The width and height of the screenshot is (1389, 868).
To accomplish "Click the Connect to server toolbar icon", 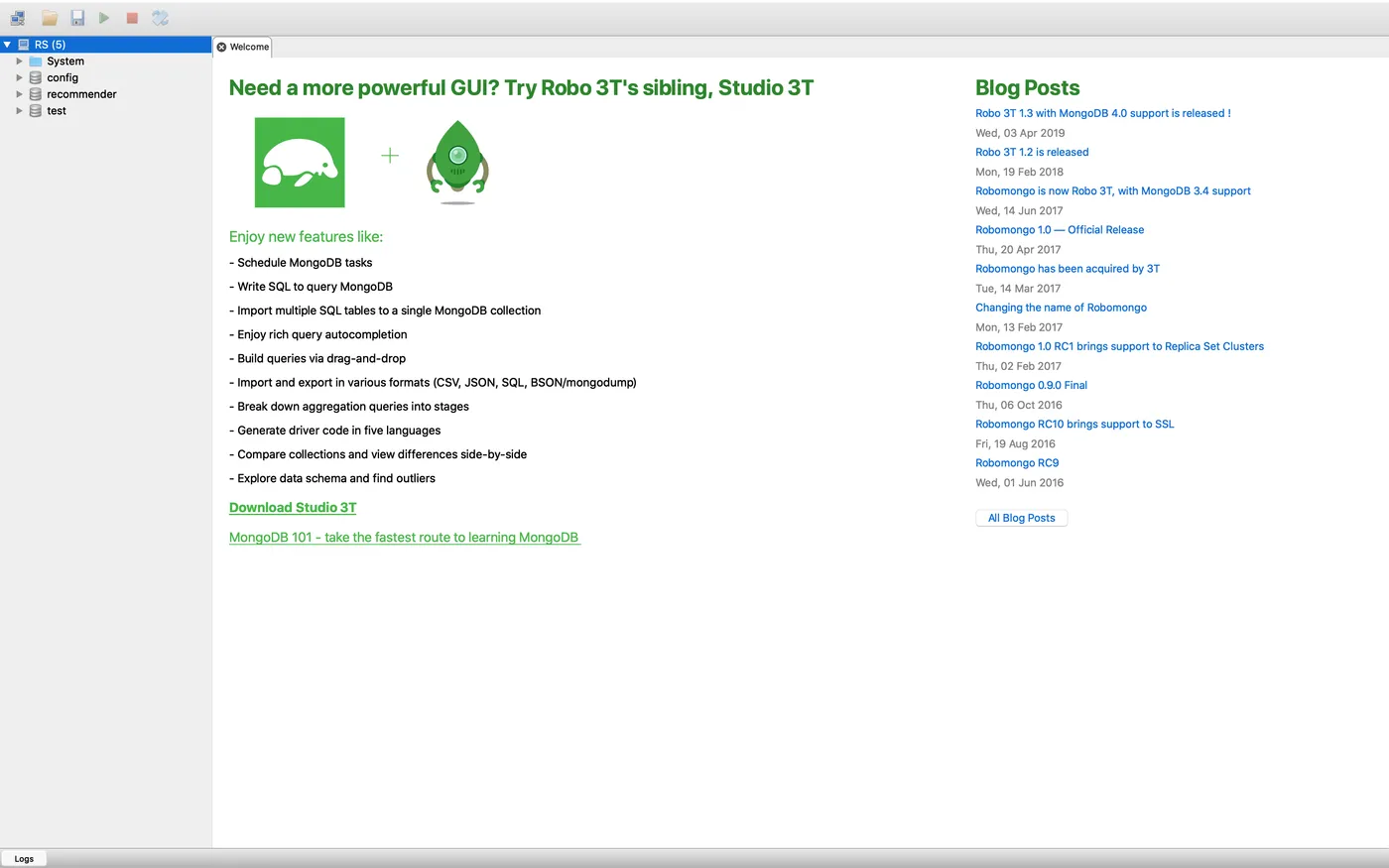I will [18, 18].
